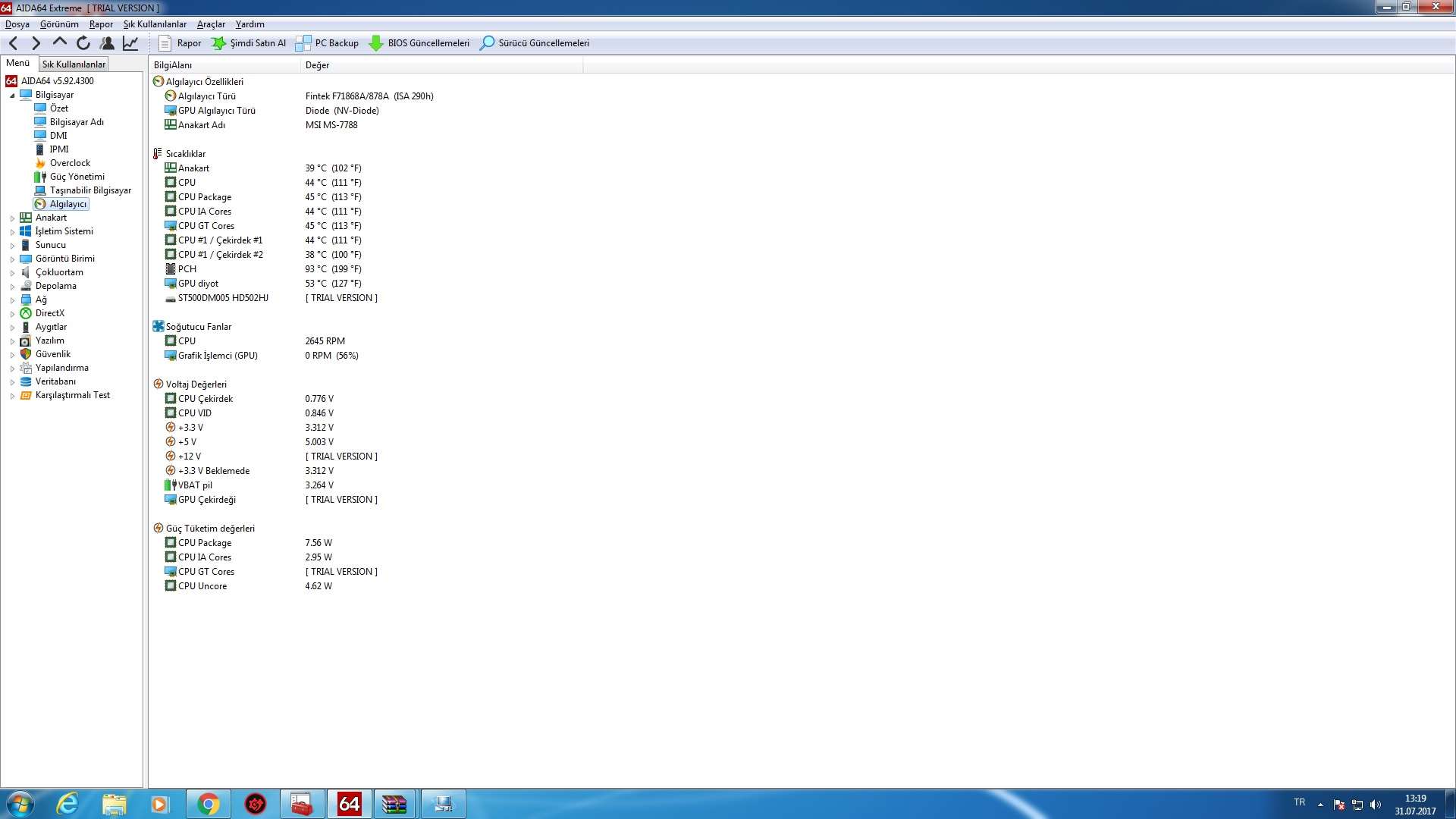Select the IPMI tree item
The height and width of the screenshot is (819, 1456).
coord(58,149)
